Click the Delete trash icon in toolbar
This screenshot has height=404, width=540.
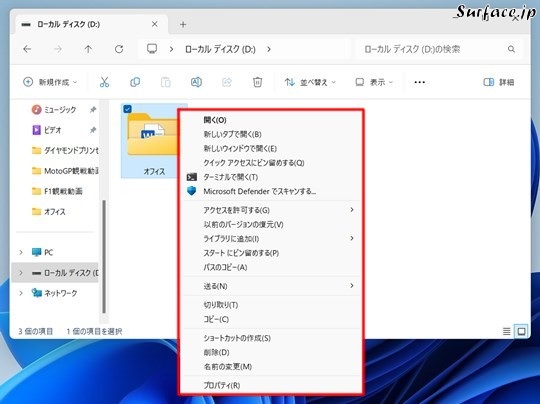pyautogui.click(x=257, y=82)
